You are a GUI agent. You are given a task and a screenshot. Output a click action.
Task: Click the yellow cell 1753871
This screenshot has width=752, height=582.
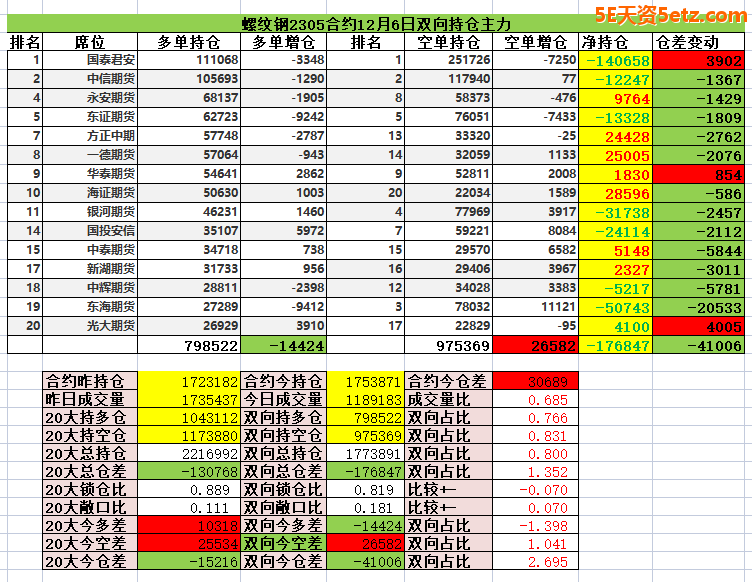(x=365, y=381)
